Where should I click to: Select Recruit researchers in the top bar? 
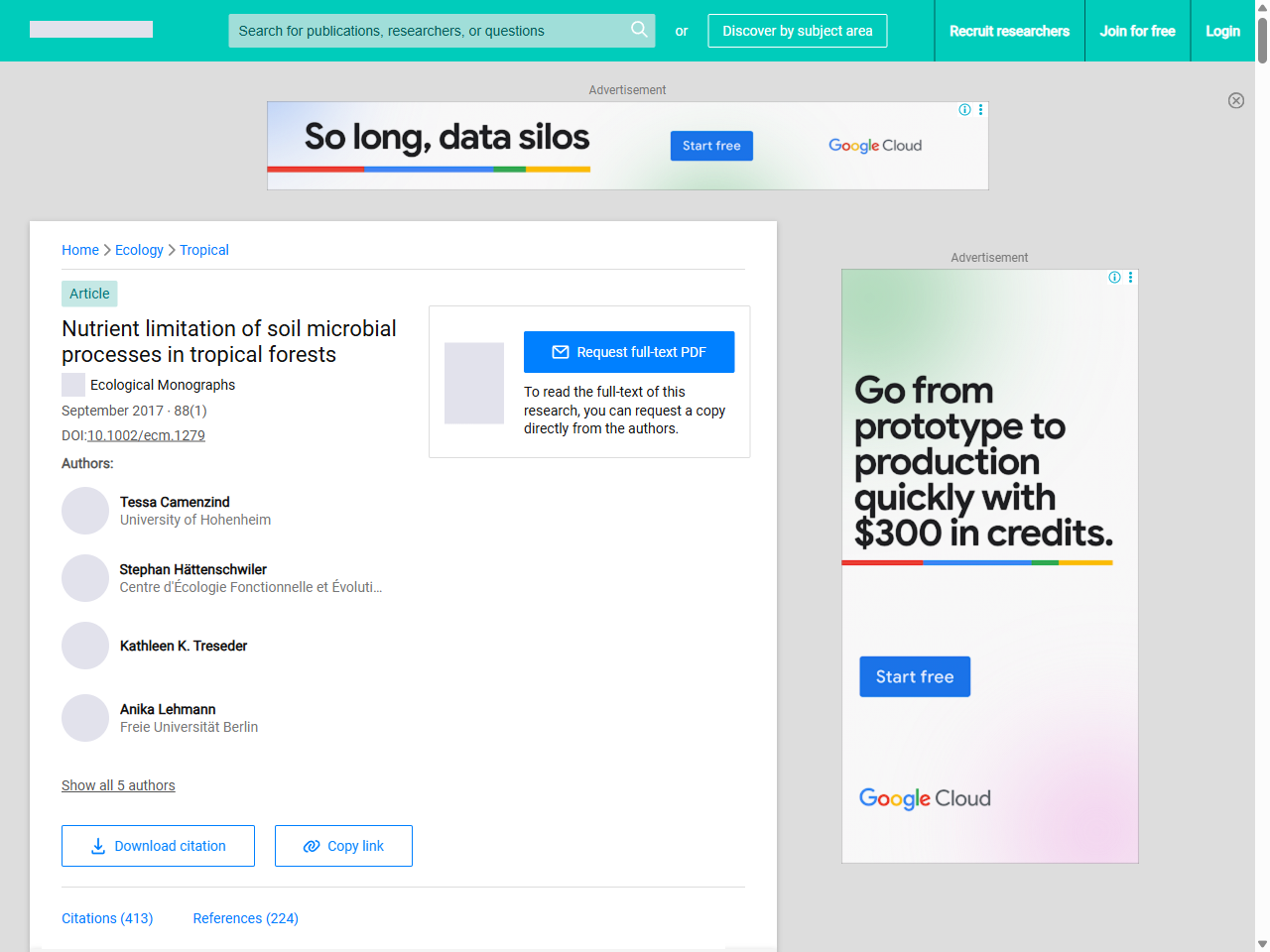1009,31
